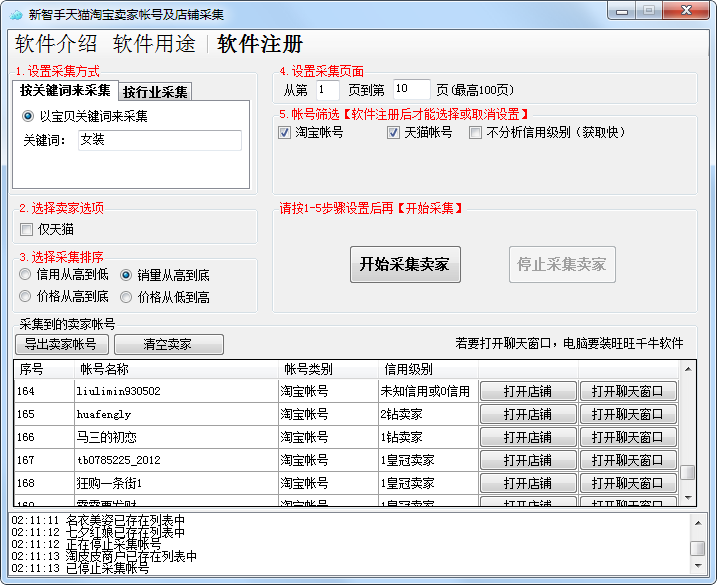Enable the 仅天猫 checkbox
The height and width of the screenshot is (585, 717).
[27, 230]
